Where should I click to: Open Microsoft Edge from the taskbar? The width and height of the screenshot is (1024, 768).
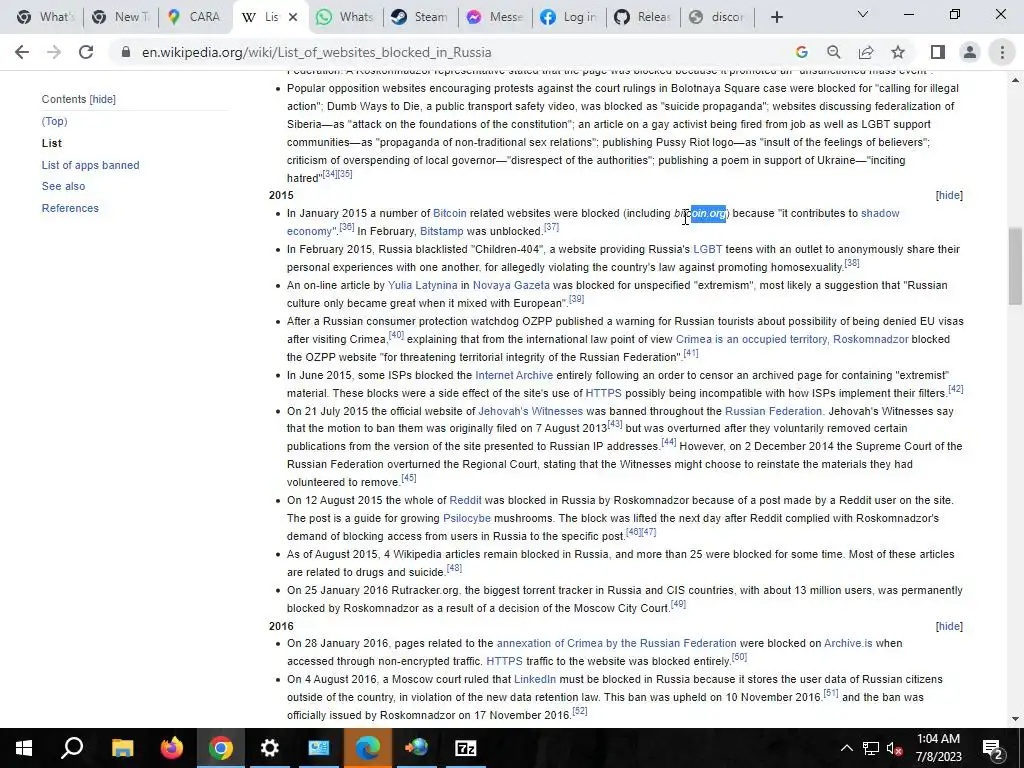click(368, 748)
